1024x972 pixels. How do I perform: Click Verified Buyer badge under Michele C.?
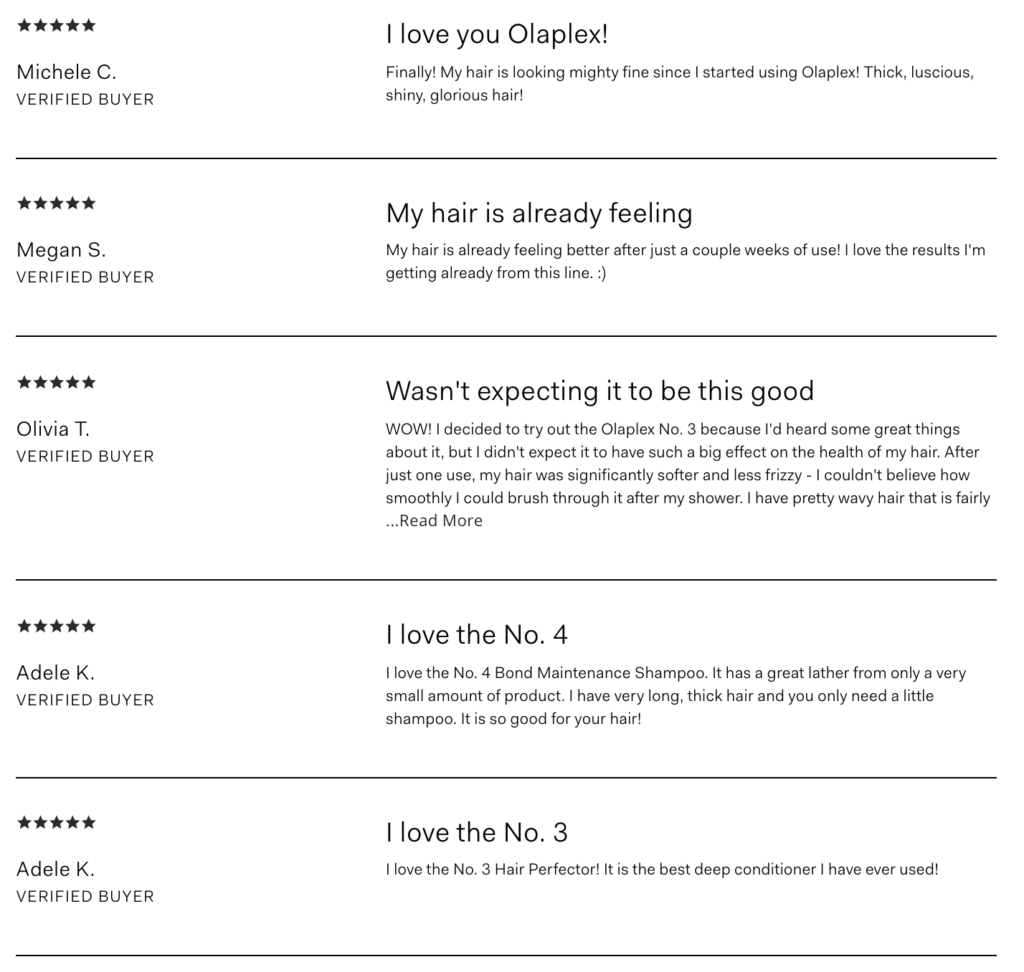85,100
